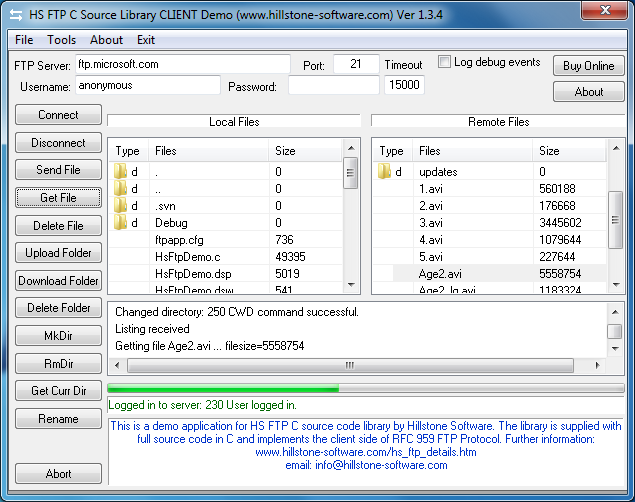
Task: Click the Abort button
Action: [58, 474]
